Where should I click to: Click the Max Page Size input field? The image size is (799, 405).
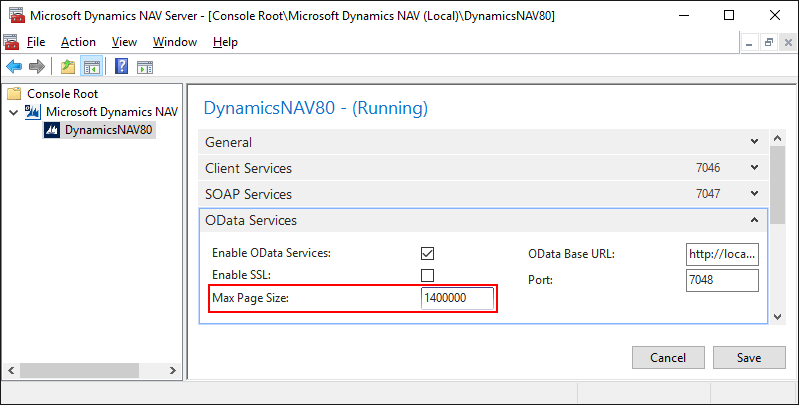pos(457,298)
